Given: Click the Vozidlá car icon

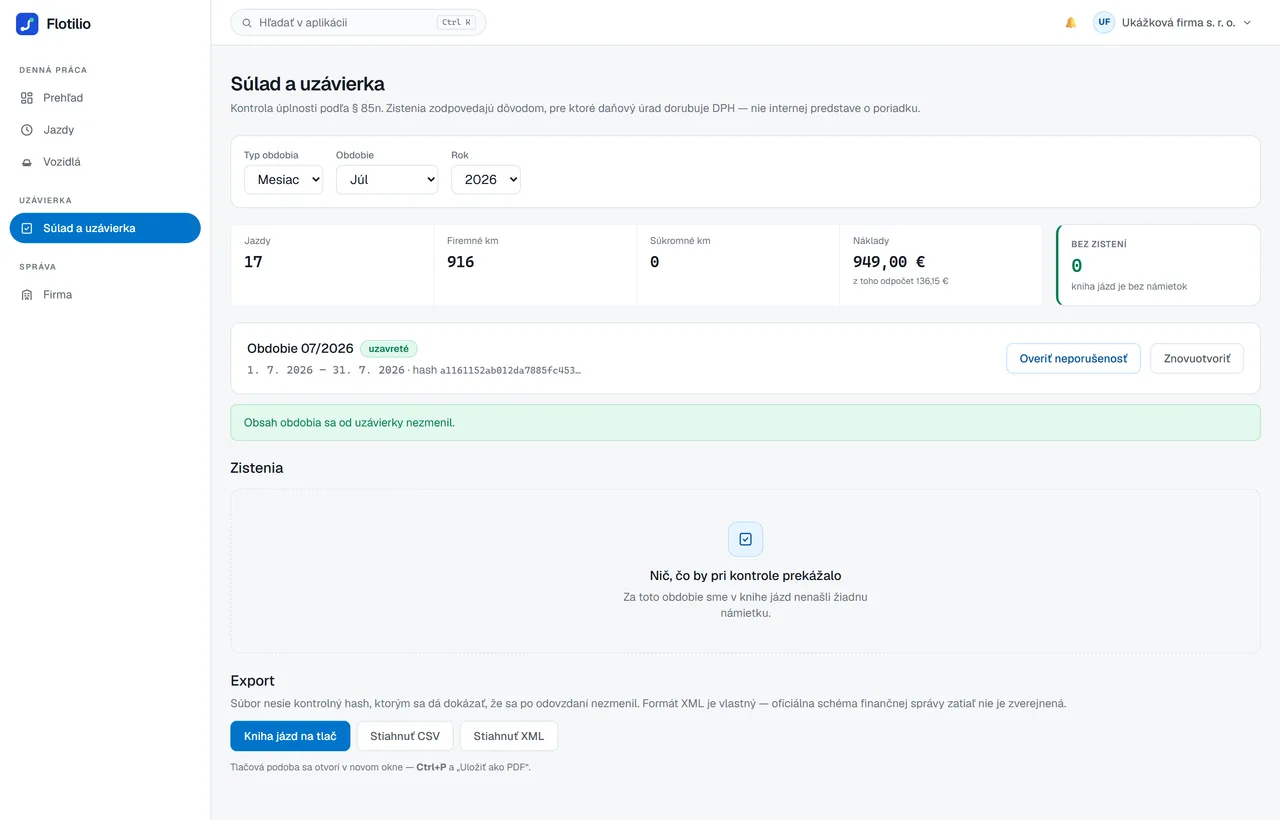Looking at the screenshot, I should [x=27, y=162].
